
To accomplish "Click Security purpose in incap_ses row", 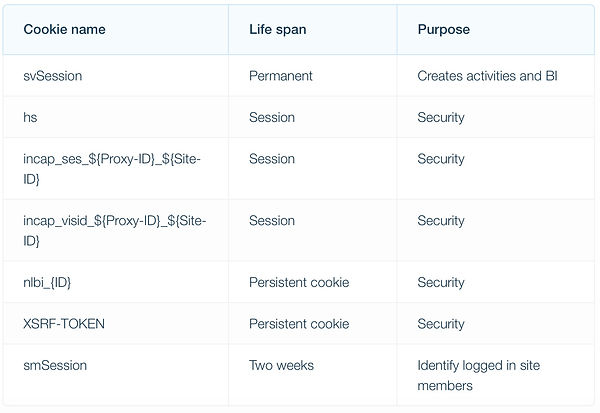I will 441,159.
